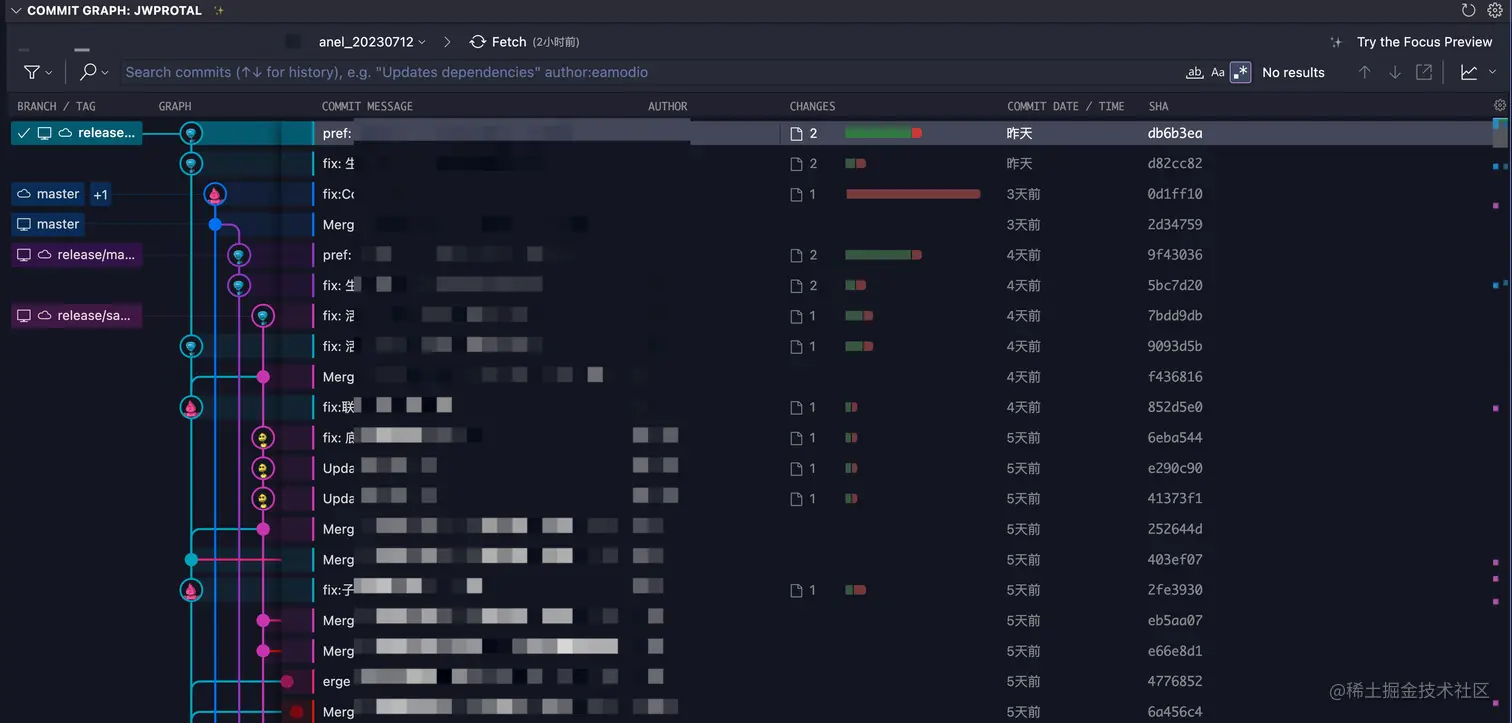Open Try the Focus Preview link
The height and width of the screenshot is (723, 1512).
pos(1423,42)
